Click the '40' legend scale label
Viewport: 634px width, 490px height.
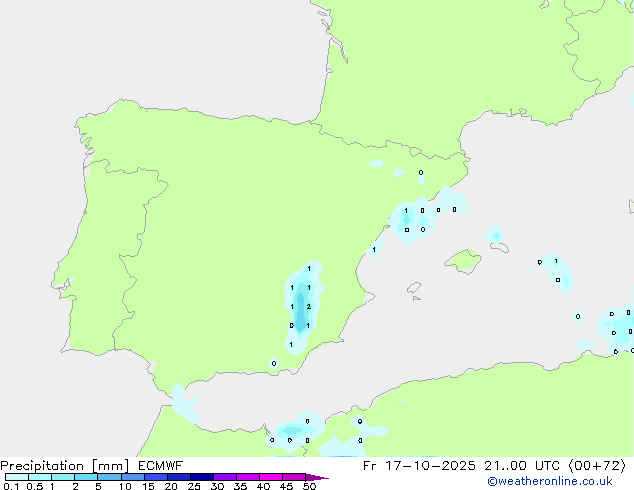point(263,486)
